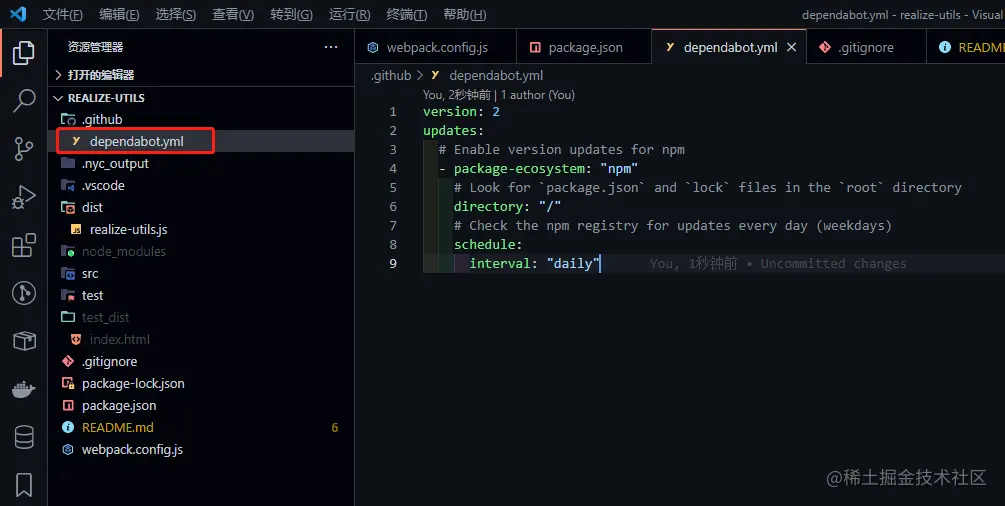The image size is (1005, 506).
Task: Open the Docker view icon
Action: (24, 389)
